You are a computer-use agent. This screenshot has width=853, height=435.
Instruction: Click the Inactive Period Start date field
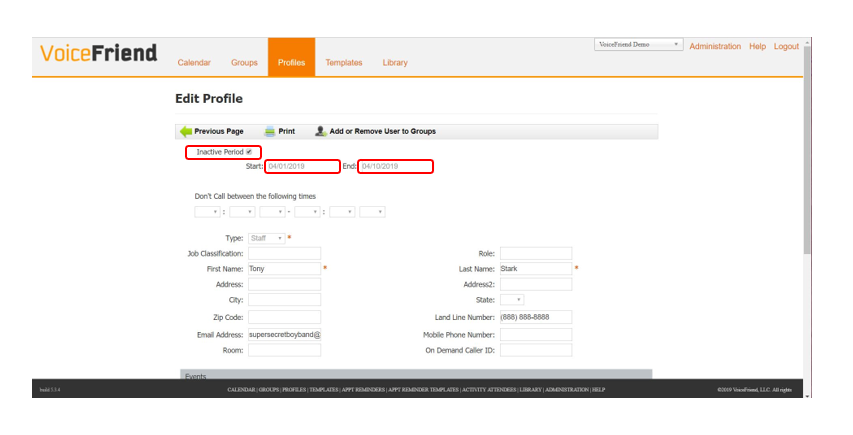[302, 166]
